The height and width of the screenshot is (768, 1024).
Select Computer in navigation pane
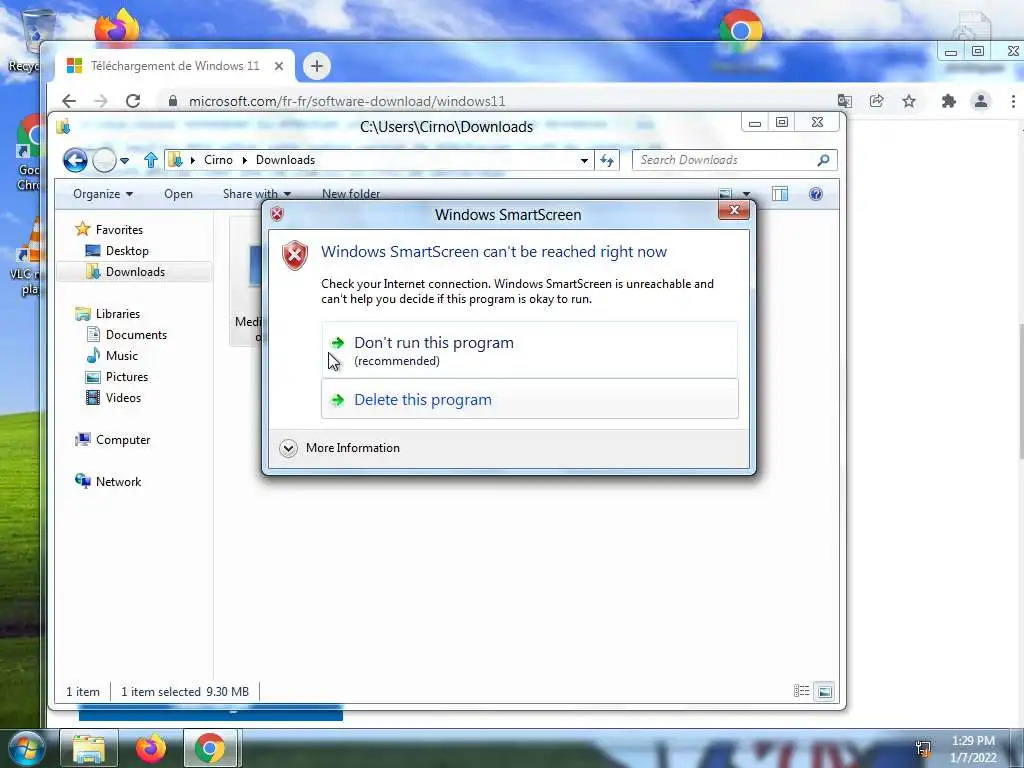123,440
